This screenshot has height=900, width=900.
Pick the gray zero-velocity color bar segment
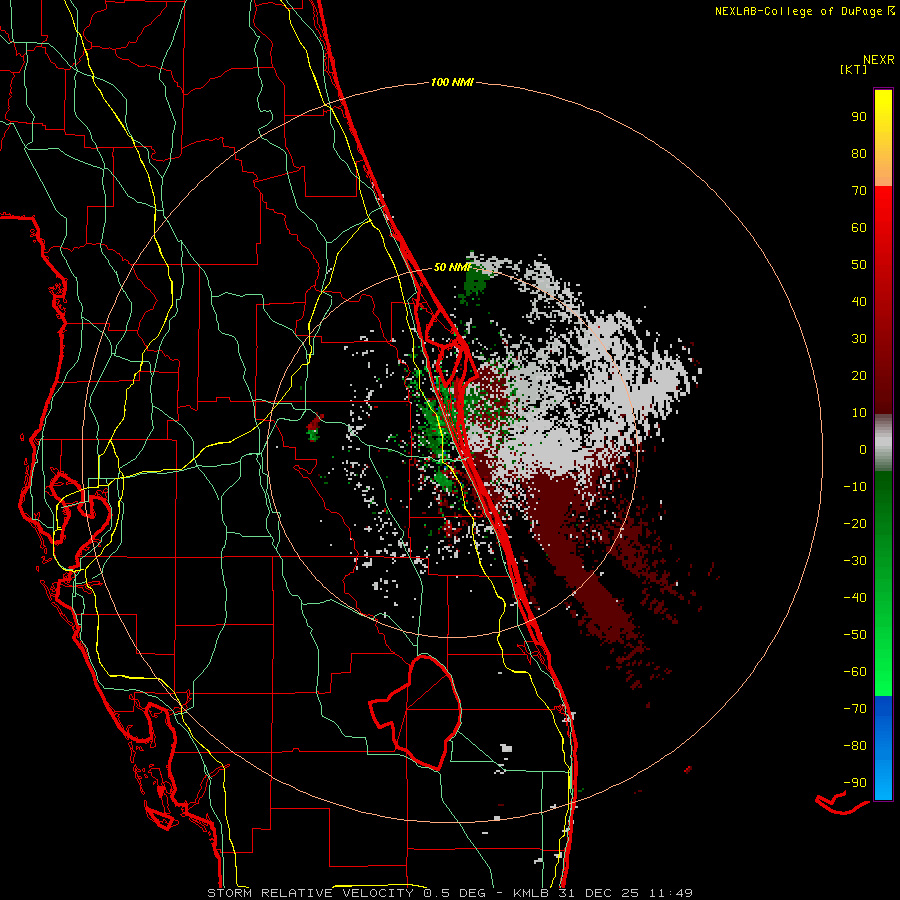pyautogui.click(x=883, y=443)
